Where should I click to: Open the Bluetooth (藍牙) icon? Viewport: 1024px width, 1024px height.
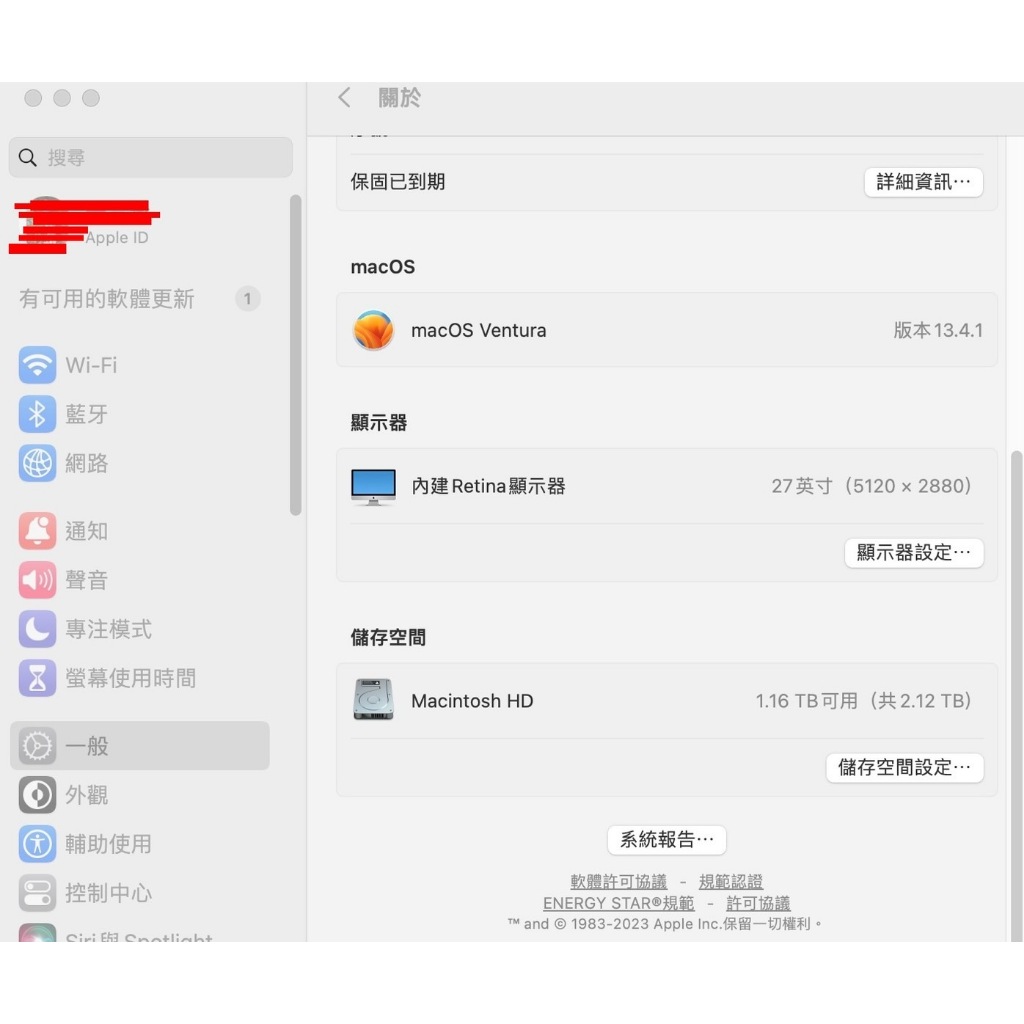pos(37,413)
